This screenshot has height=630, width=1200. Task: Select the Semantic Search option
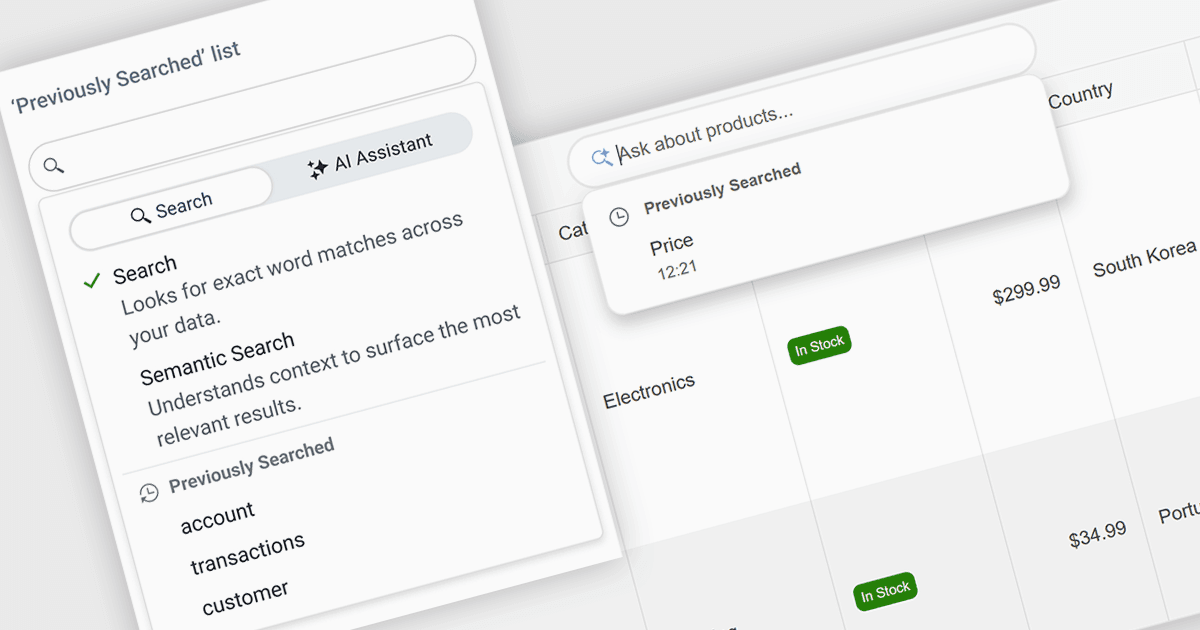coord(330,375)
